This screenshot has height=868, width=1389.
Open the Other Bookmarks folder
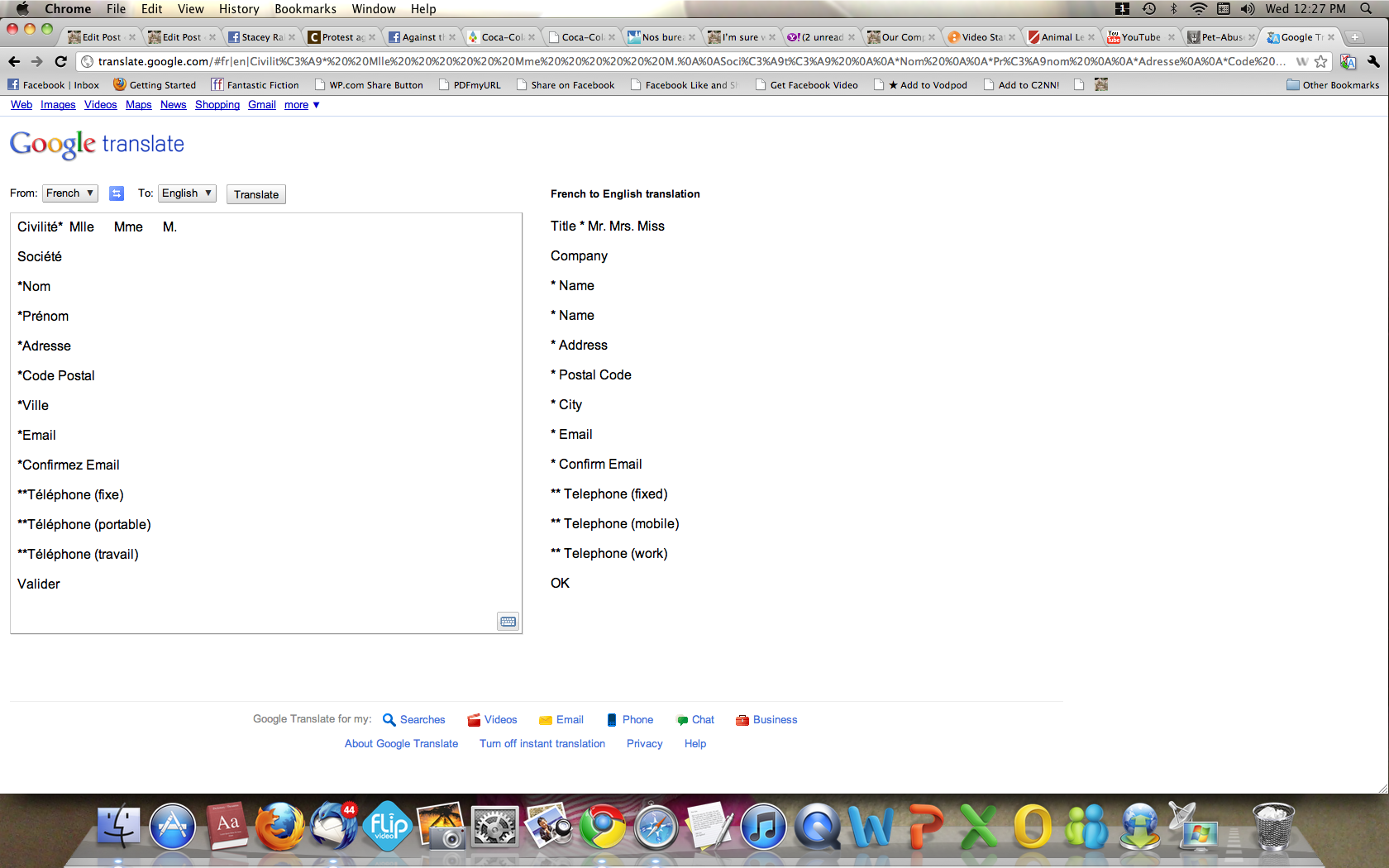(x=1332, y=85)
